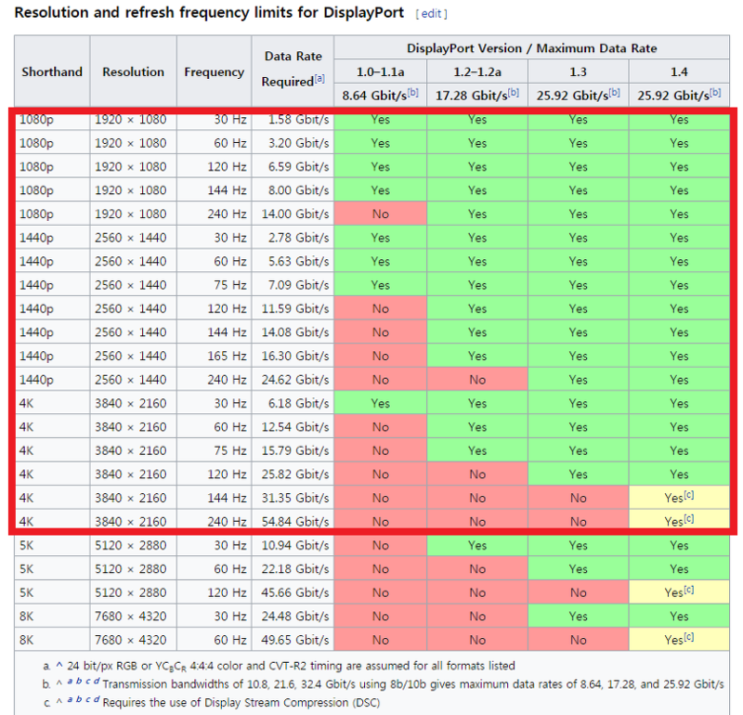Select the 31.35 Gbit/s data rate cell
Screen dimensions: 743x715
pyautogui.click(x=293, y=498)
